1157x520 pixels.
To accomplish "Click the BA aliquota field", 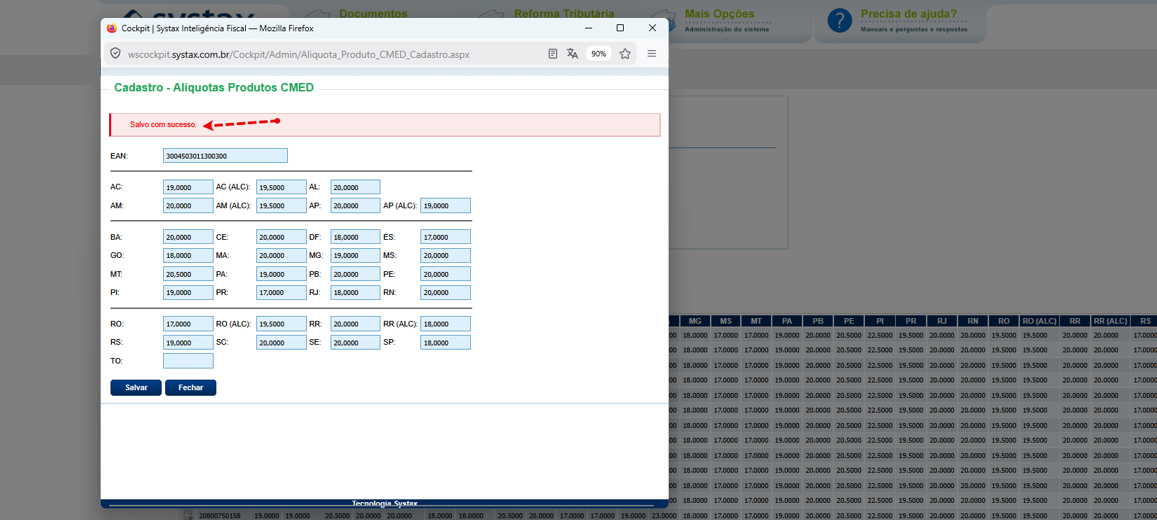I will 188,238.
